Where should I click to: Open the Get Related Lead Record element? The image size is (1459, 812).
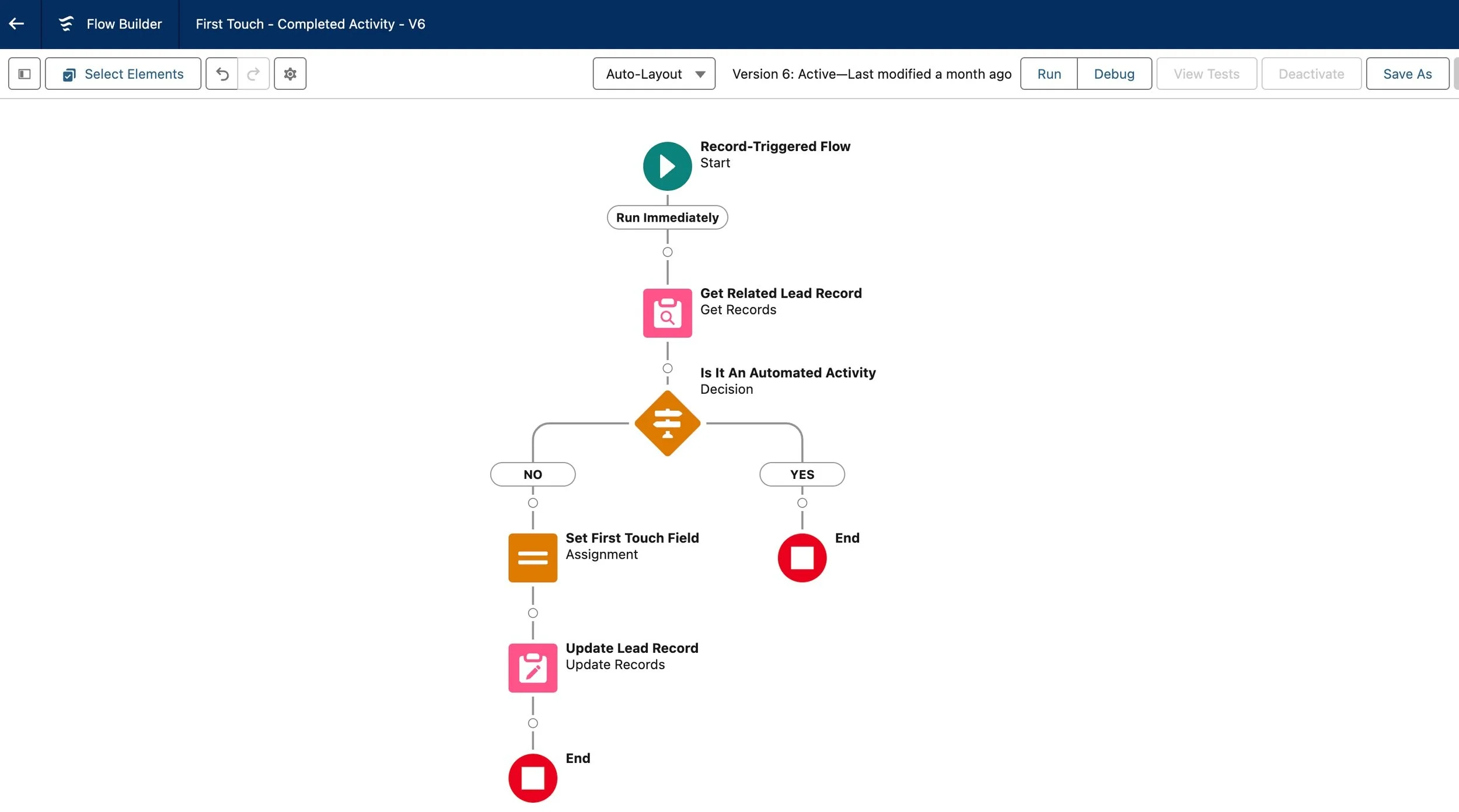click(x=666, y=313)
